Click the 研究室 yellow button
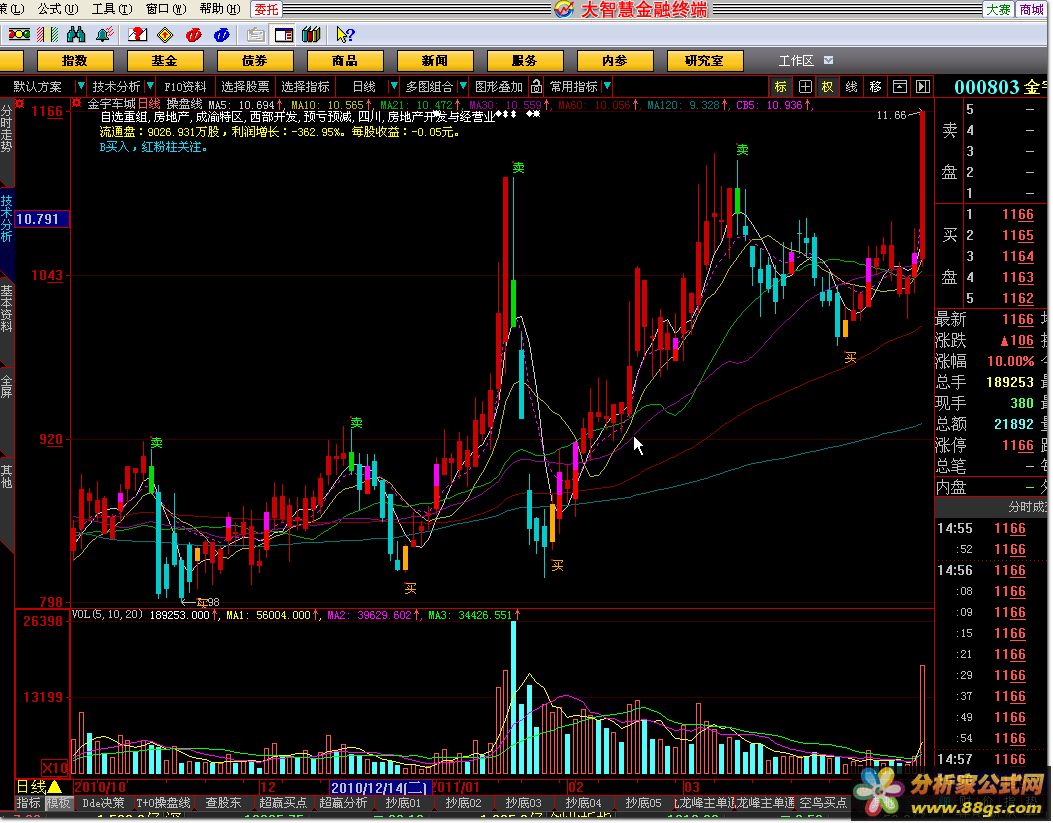 click(x=704, y=60)
